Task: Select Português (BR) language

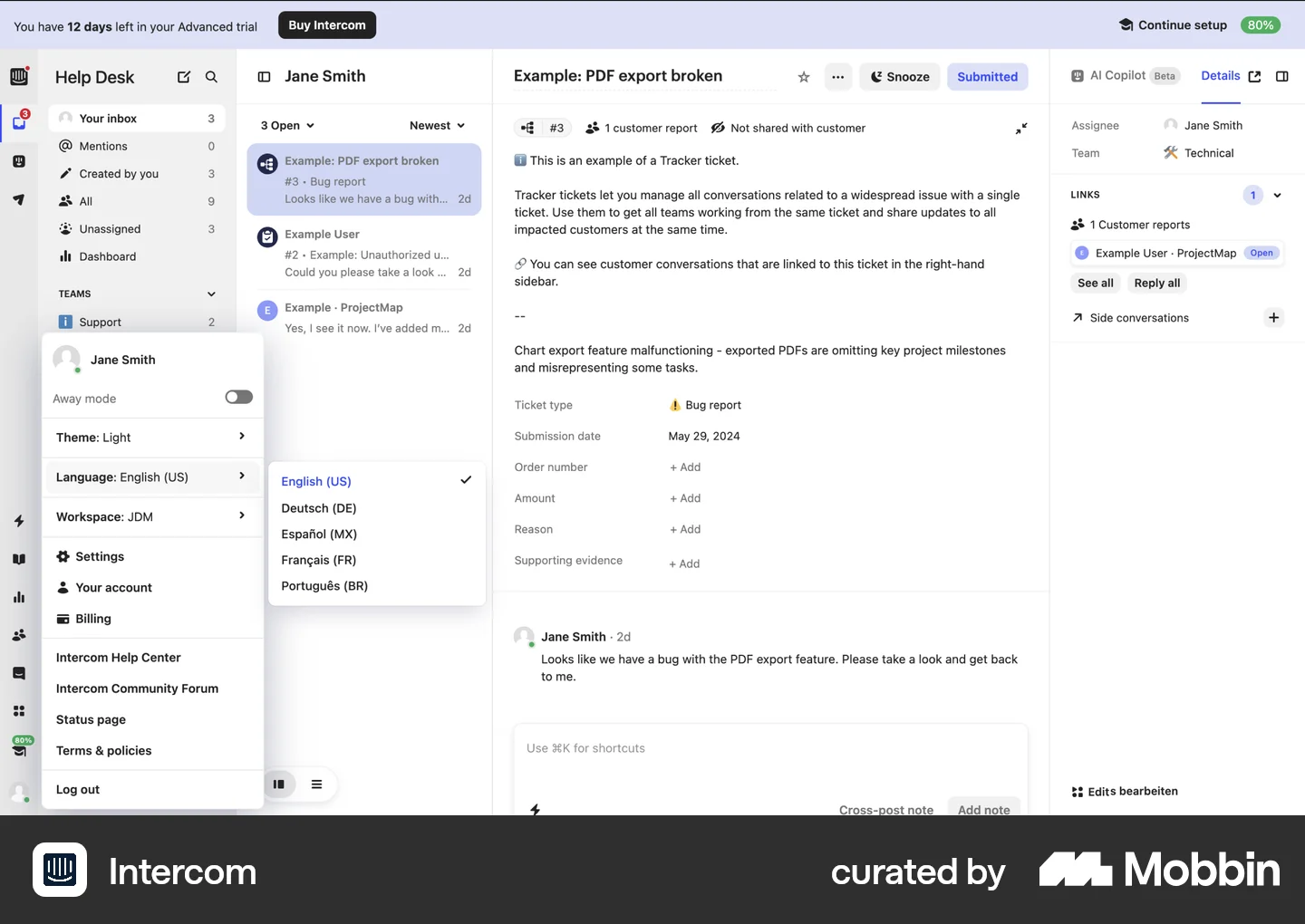Action: 377,586
